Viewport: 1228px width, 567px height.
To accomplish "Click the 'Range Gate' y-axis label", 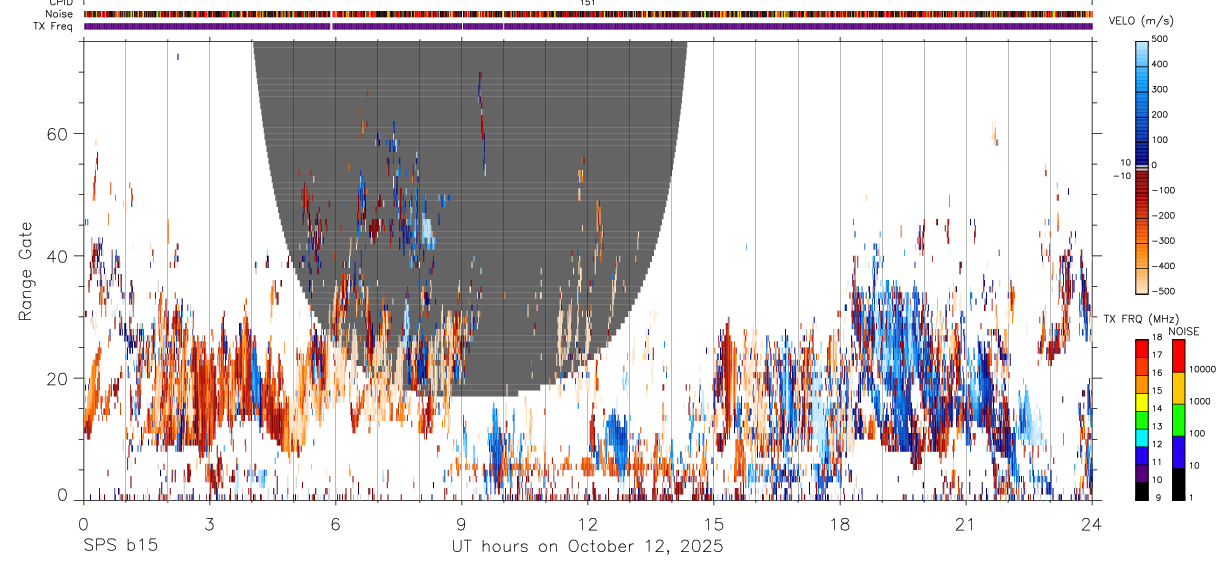I will (26, 272).
